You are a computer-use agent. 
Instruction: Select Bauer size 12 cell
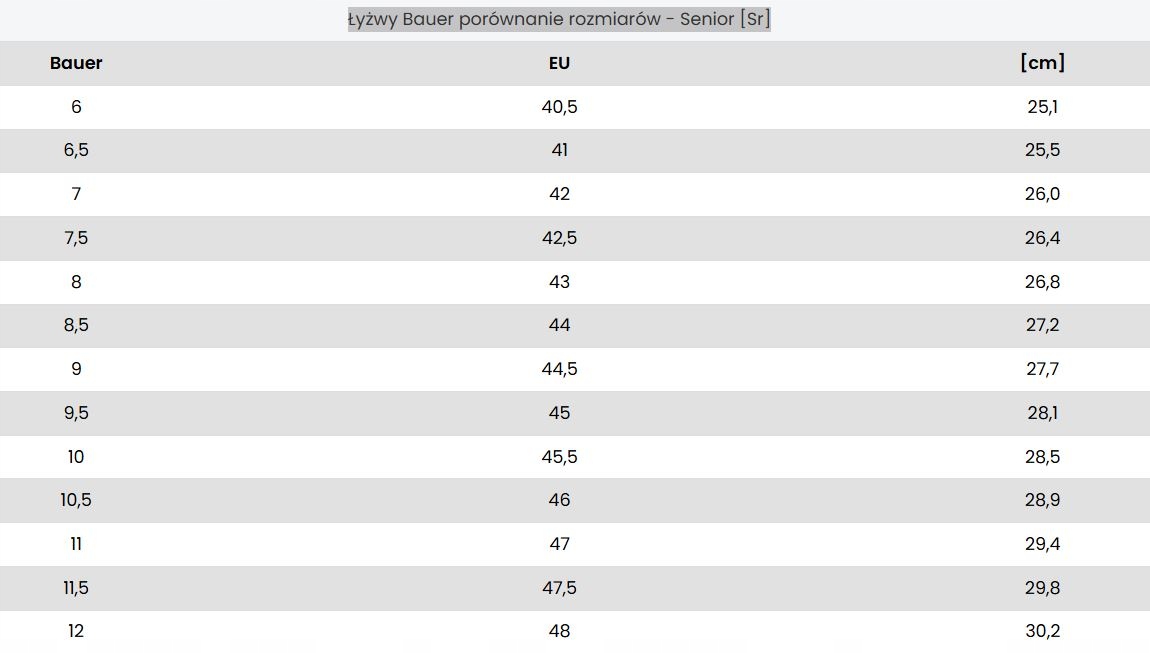point(76,631)
